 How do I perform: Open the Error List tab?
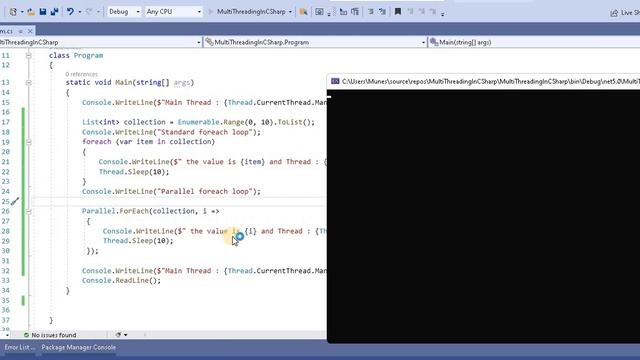pos(19,348)
